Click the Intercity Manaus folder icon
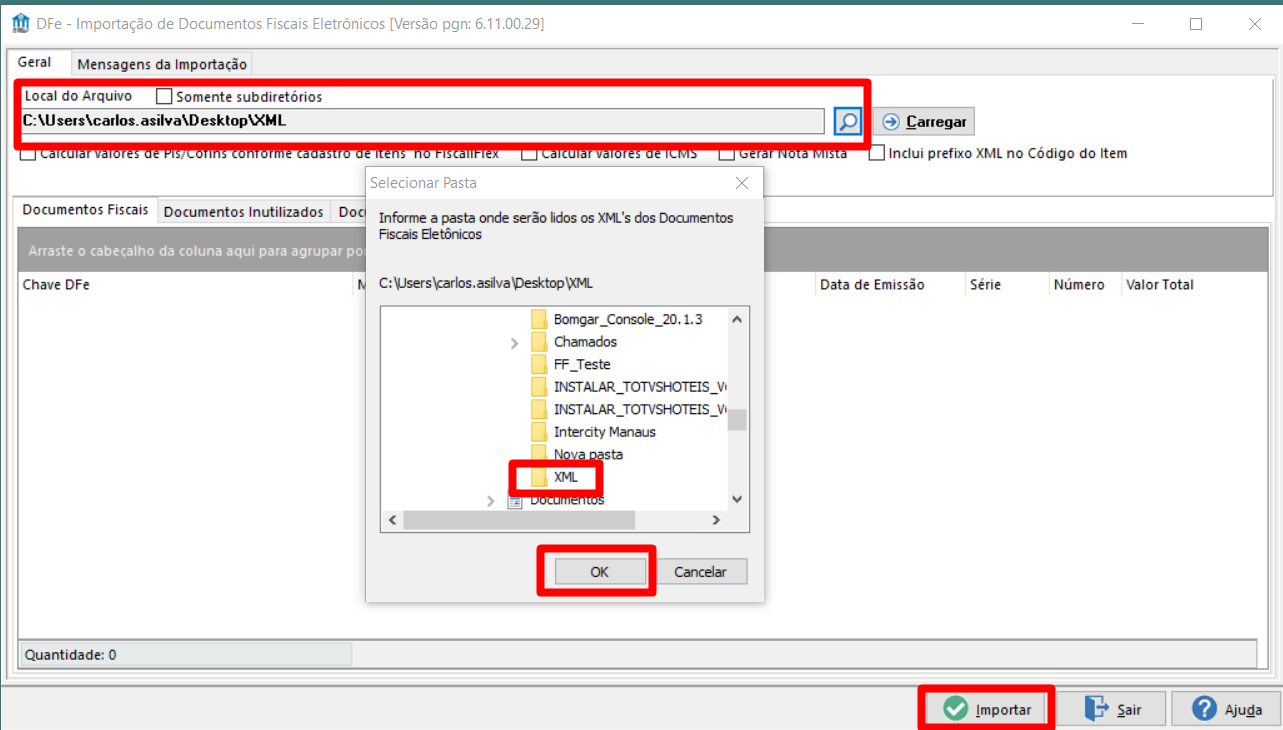 [x=539, y=432]
